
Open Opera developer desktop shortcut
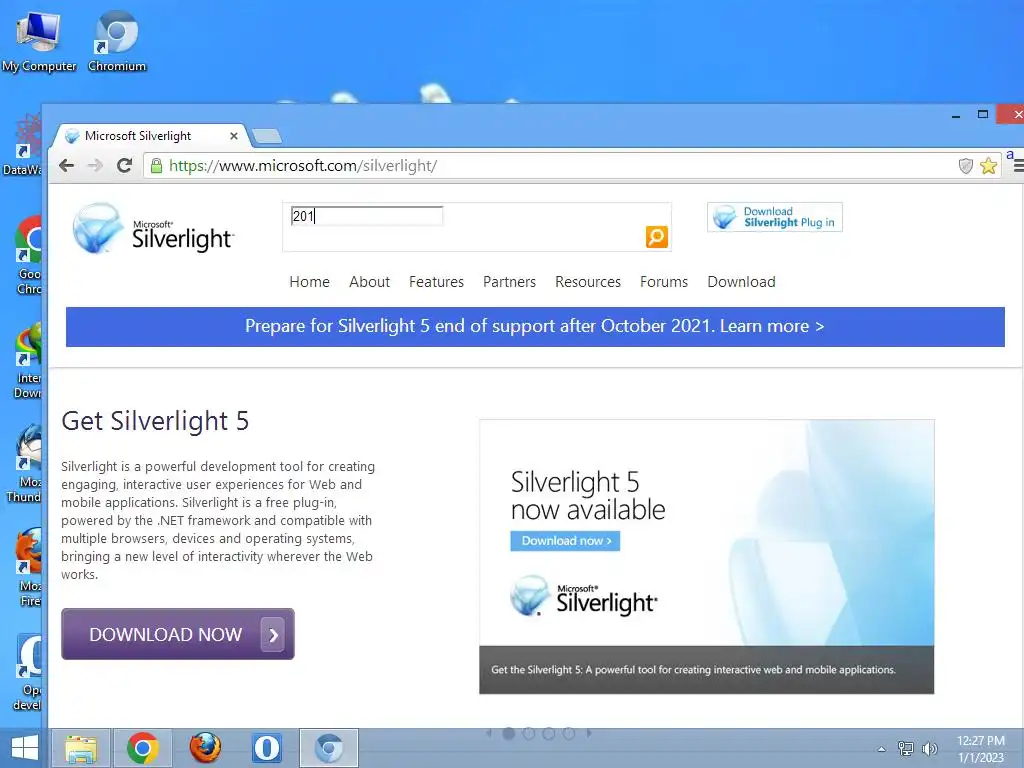click(x=27, y=673)
